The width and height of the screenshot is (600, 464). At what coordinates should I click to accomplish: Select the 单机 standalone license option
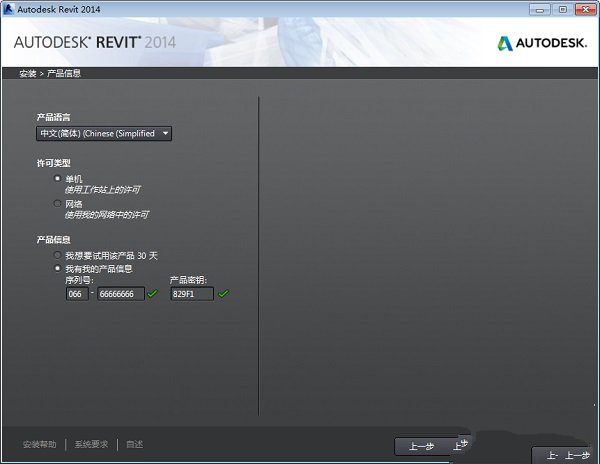[57, 178]
